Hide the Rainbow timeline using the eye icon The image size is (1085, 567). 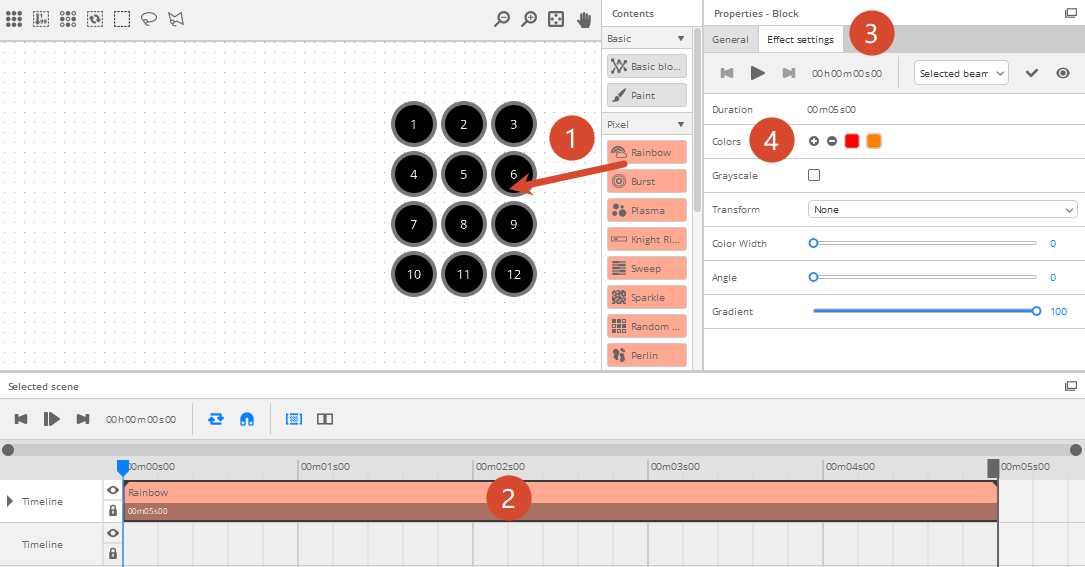coord(113,491)
